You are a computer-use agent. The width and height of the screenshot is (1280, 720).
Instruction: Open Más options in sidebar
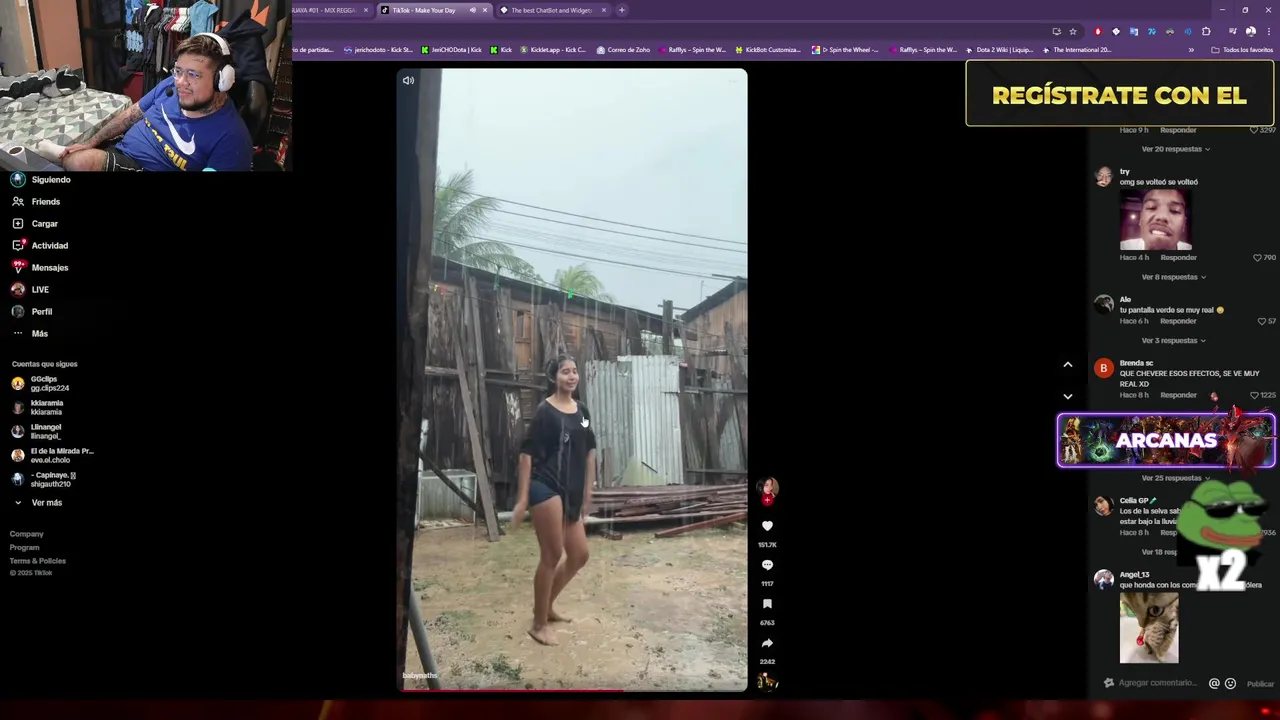(x=30, y=334)
